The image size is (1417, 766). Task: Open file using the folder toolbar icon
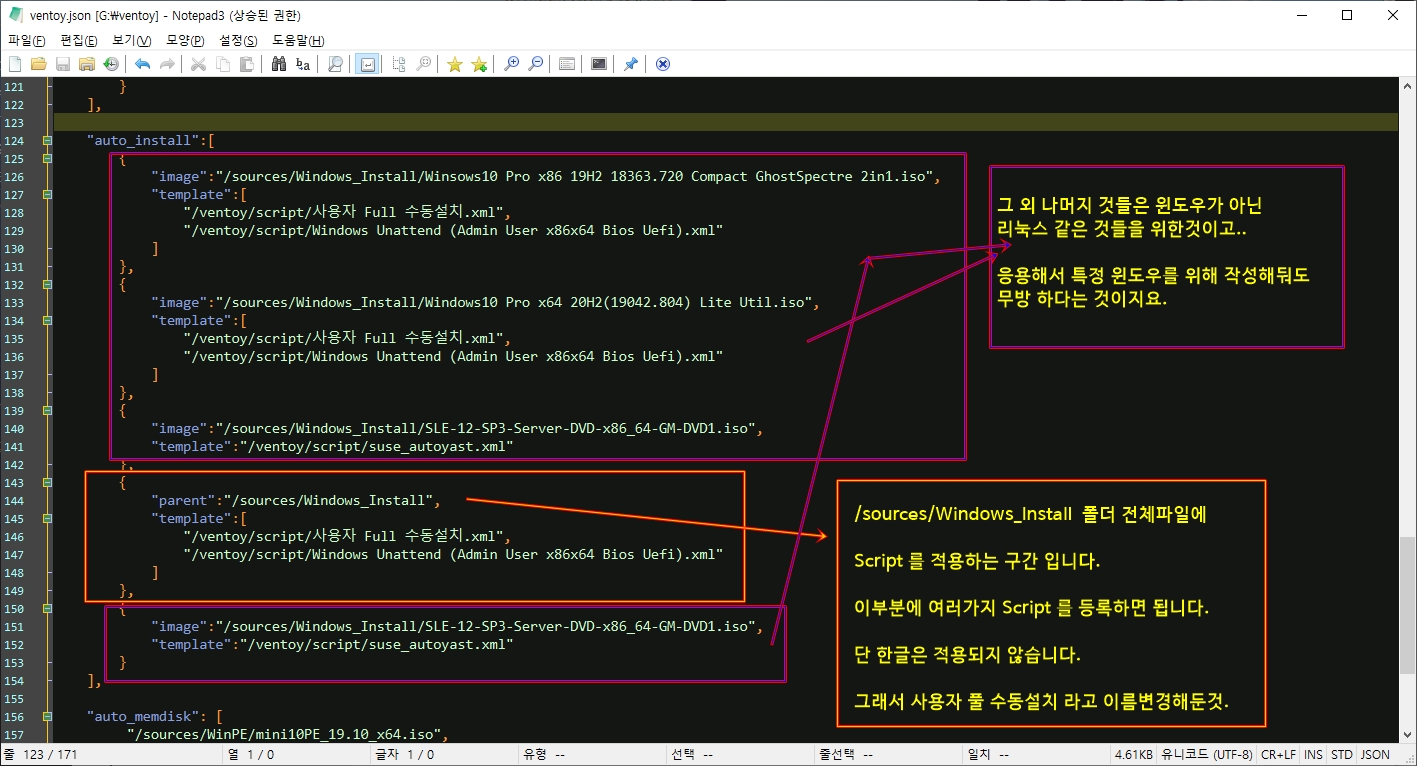point(39,64)
